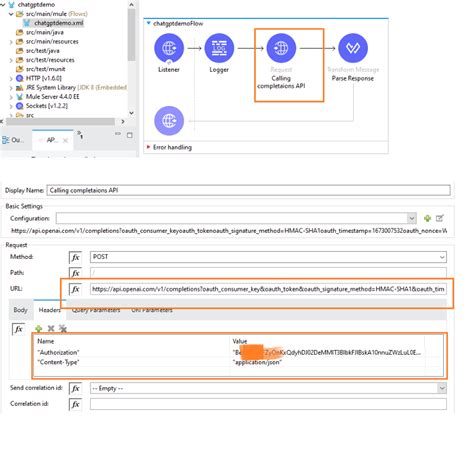Click the Name column header
This screenshot has width=474, height=462.
coord(45,341)
